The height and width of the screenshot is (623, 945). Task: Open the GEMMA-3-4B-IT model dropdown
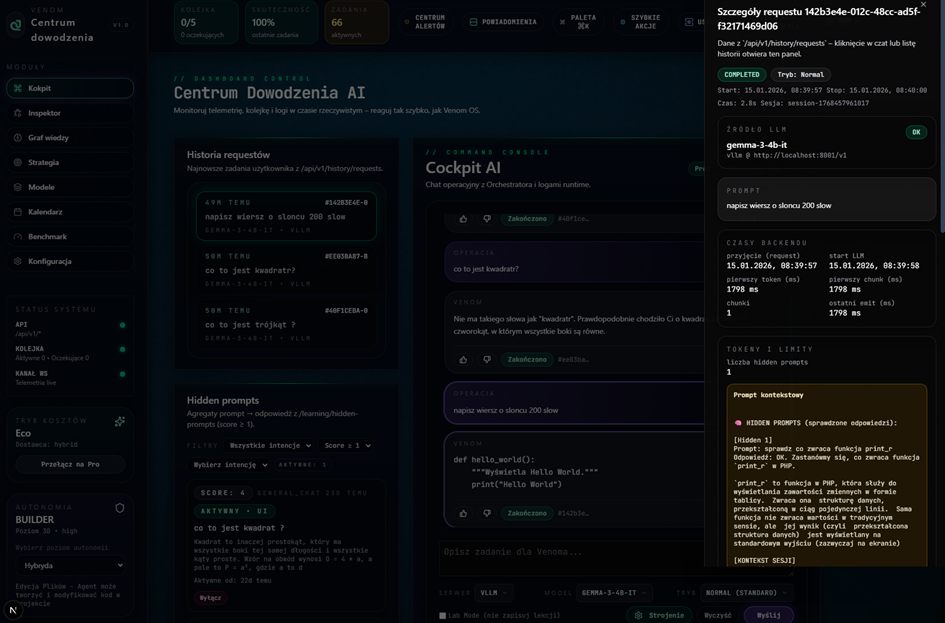coord(614,593)
